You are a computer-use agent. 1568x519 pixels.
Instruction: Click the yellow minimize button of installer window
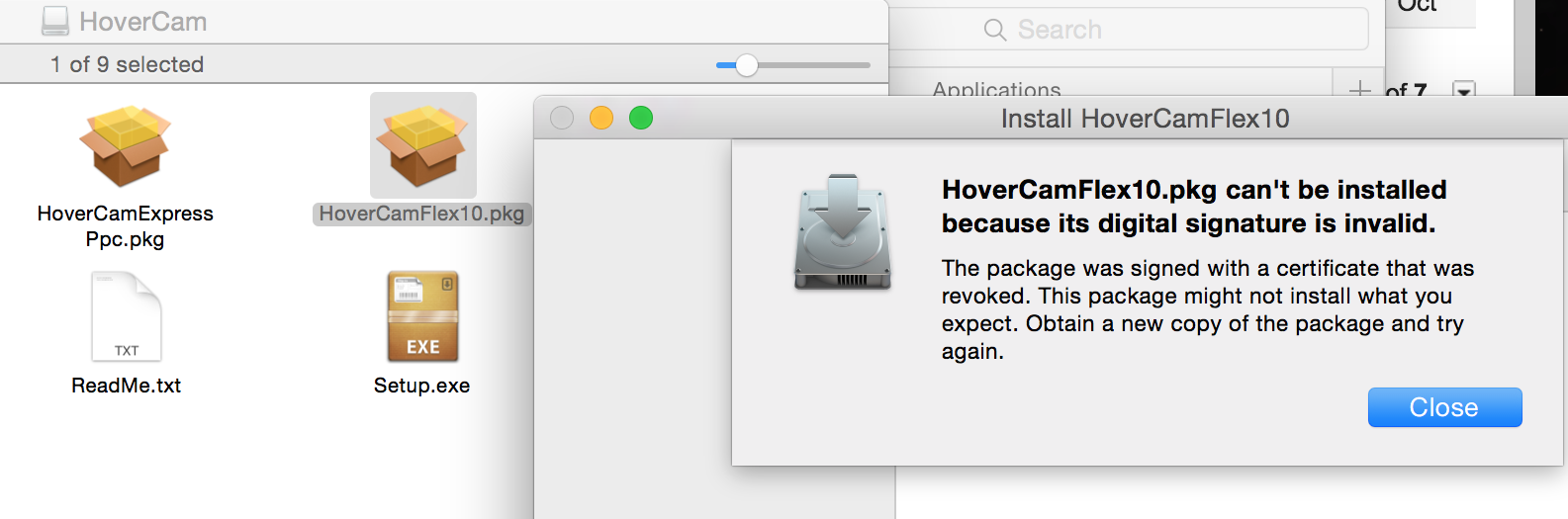601,119
